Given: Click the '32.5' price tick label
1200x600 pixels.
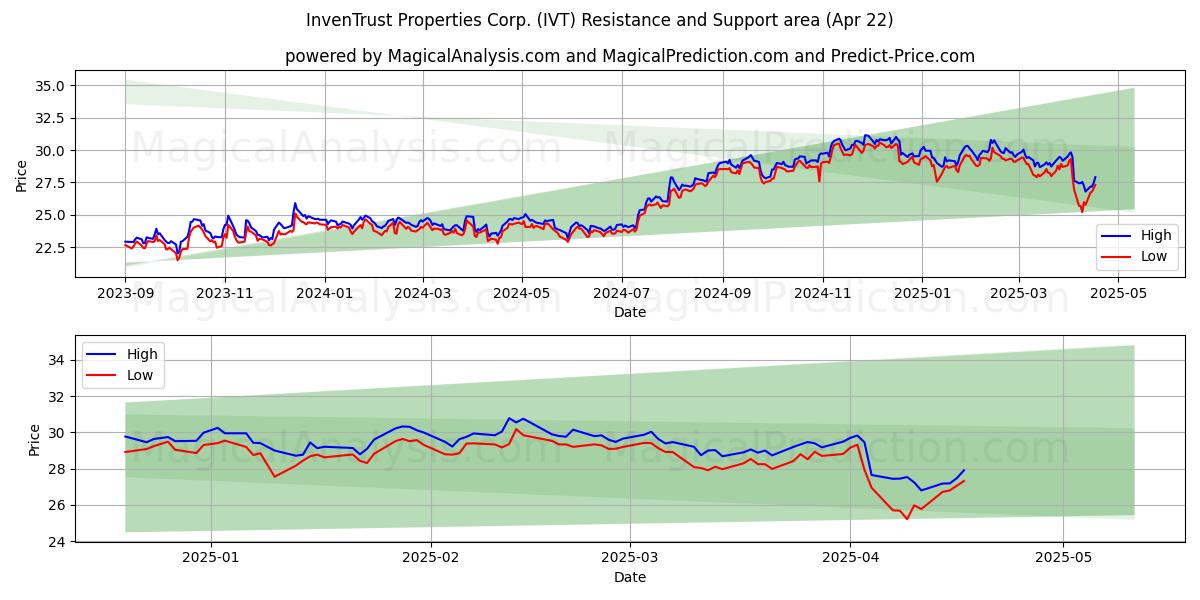Looking at the screenshot, I should point(51,118).
